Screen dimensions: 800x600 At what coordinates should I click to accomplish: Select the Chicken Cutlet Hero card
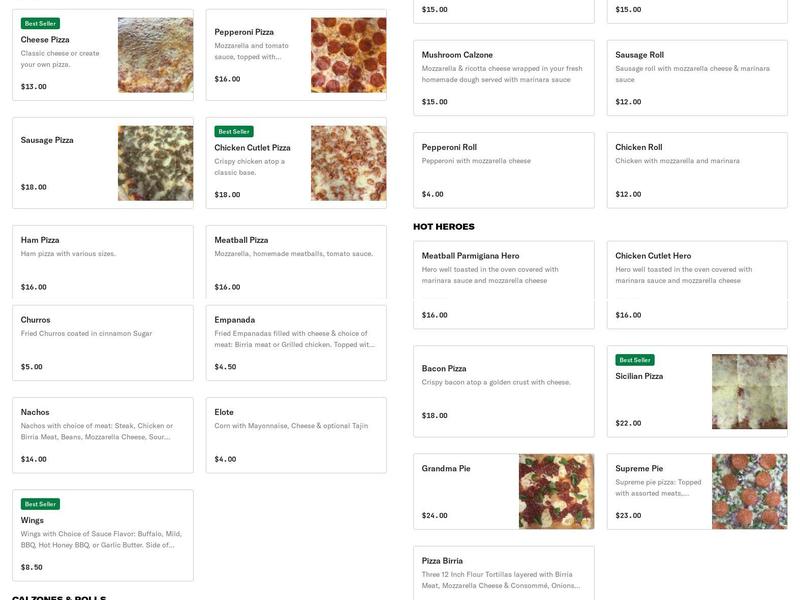pos(697,285)
